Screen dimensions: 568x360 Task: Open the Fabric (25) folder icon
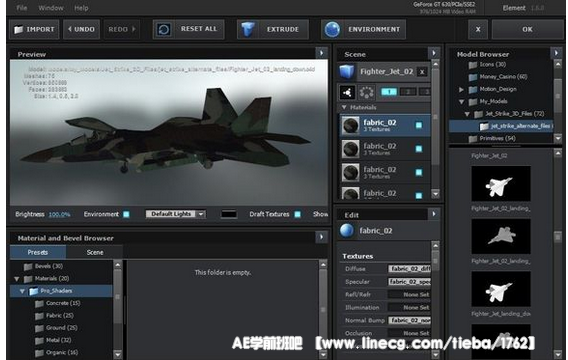pyautogui.click(x=39, y=316)
